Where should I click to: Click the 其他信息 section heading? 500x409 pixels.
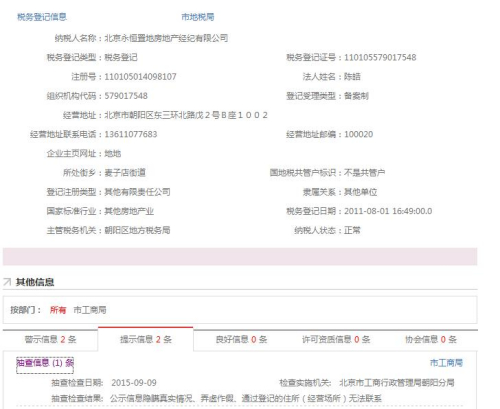[35, 282]
